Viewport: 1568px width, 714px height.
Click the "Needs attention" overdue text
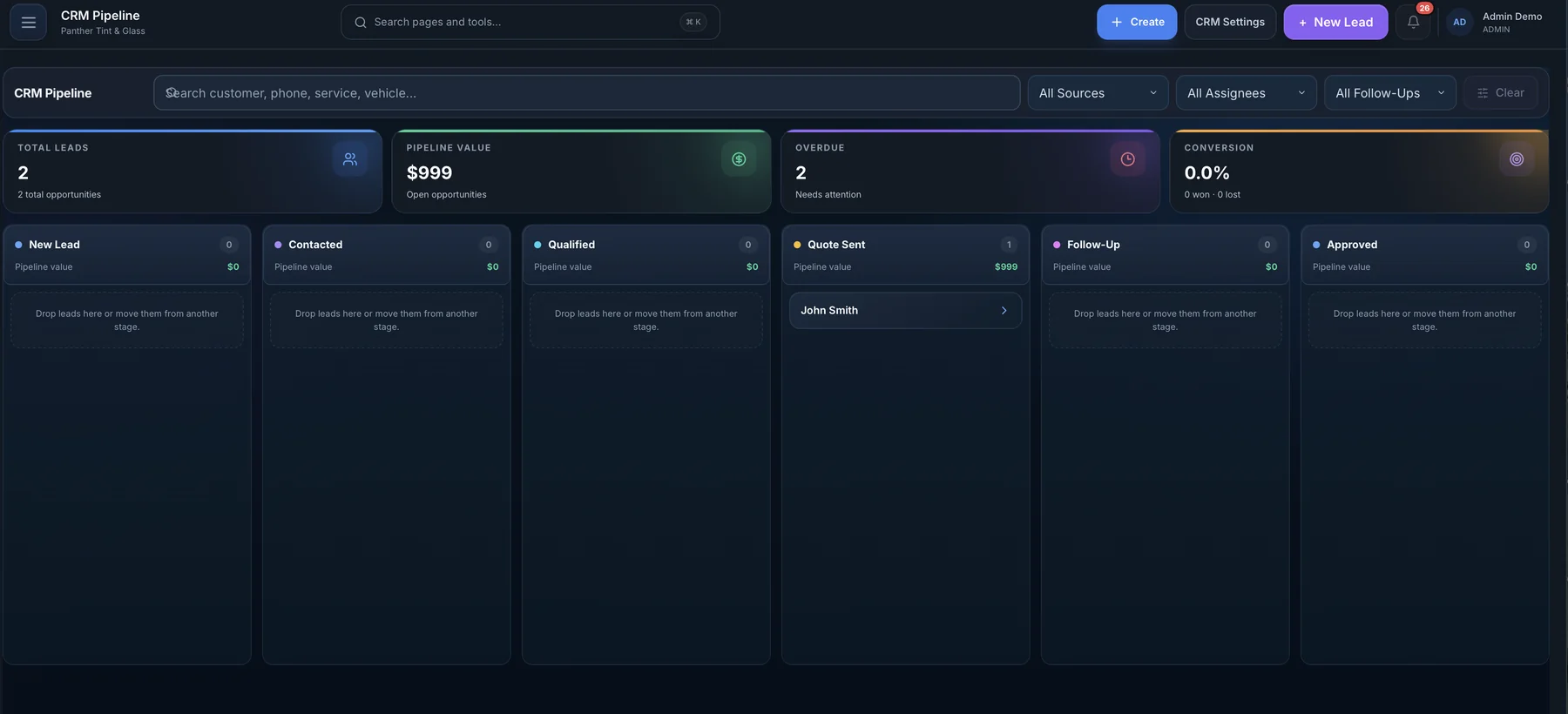pos(828,195)
